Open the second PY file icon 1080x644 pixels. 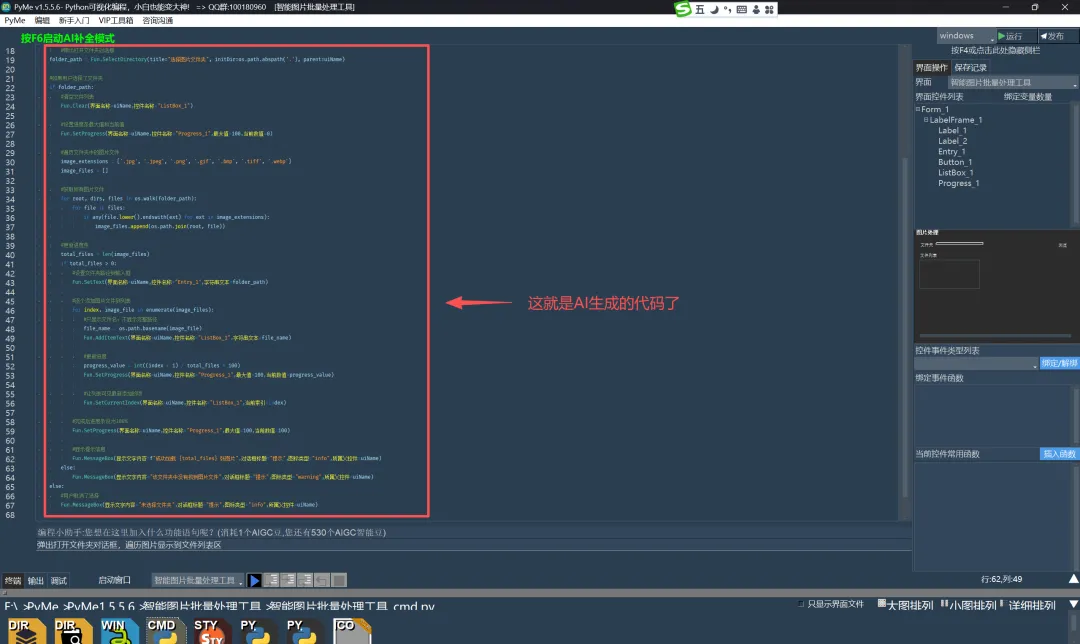pos(304,631)
